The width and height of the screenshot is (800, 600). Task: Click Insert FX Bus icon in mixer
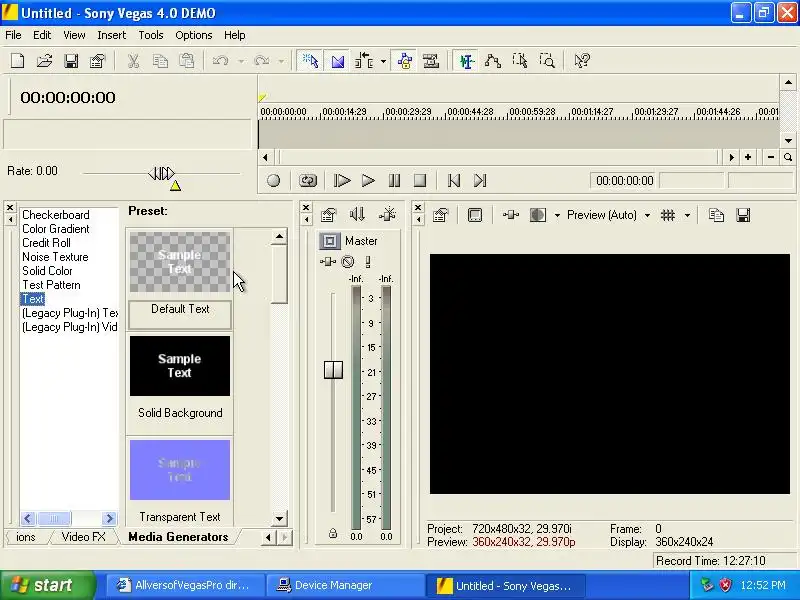[x=387, y=215]
